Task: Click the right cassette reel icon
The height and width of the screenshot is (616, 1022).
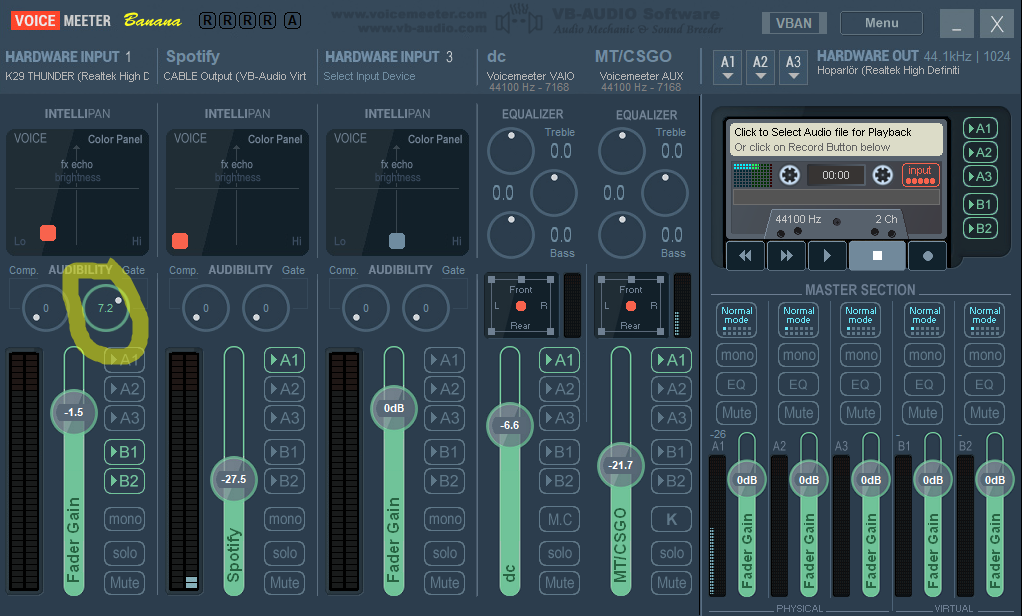Action: click(x=883, y=175)
